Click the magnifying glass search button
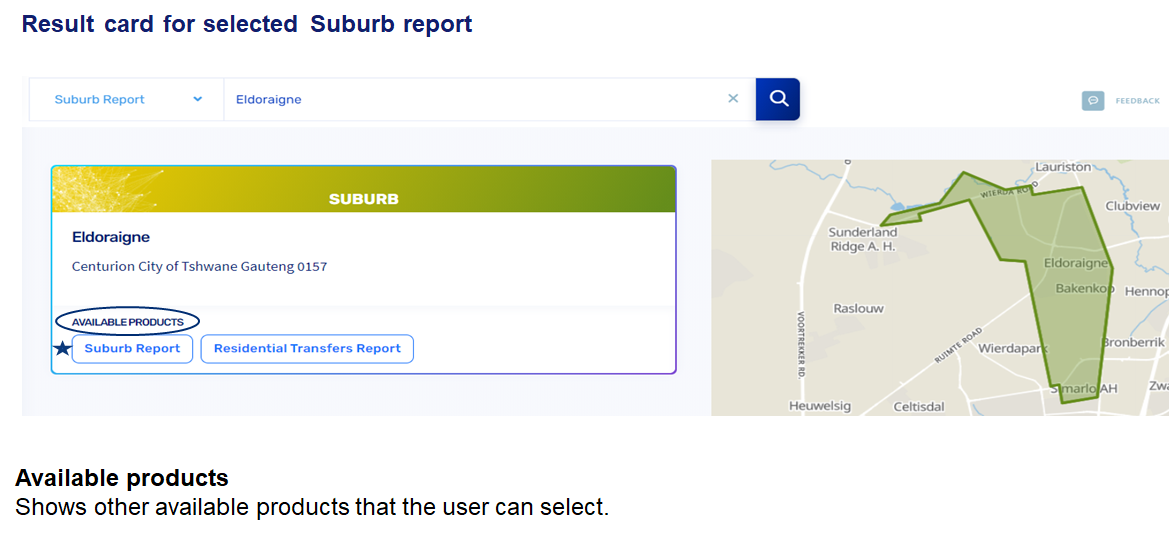The width and height of the screenshot is (1169, 535). tap(778, 99)
